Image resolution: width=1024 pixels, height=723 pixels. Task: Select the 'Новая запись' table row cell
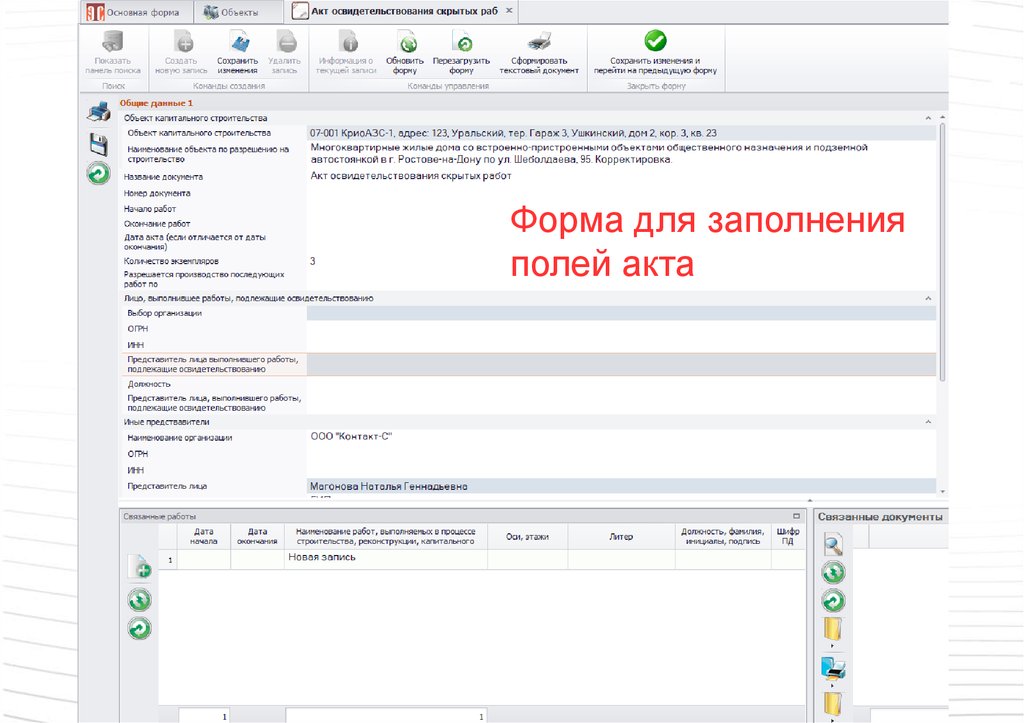click(x=385, y=559)
